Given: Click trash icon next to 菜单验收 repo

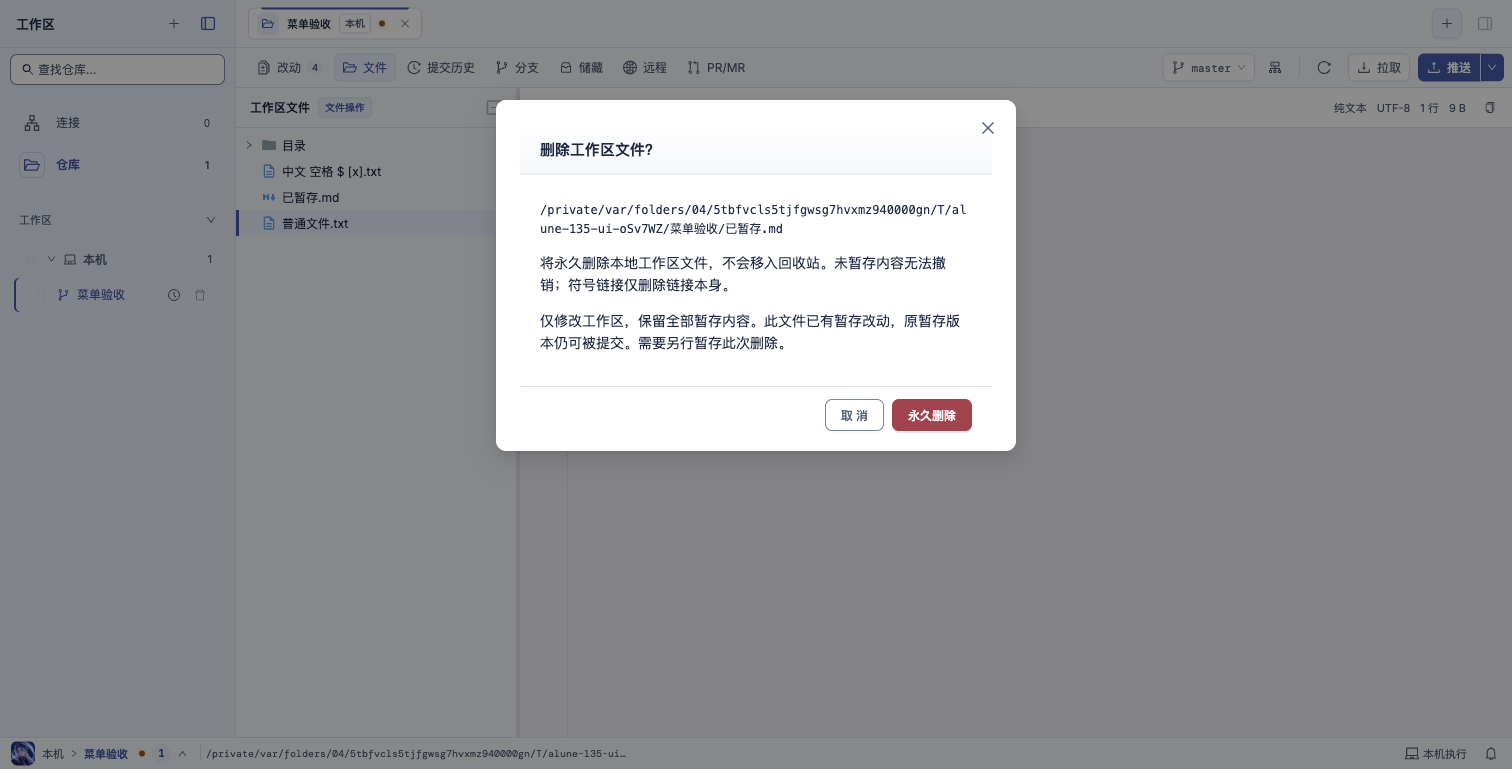Looking at the screenshot, I should (200, 295).
